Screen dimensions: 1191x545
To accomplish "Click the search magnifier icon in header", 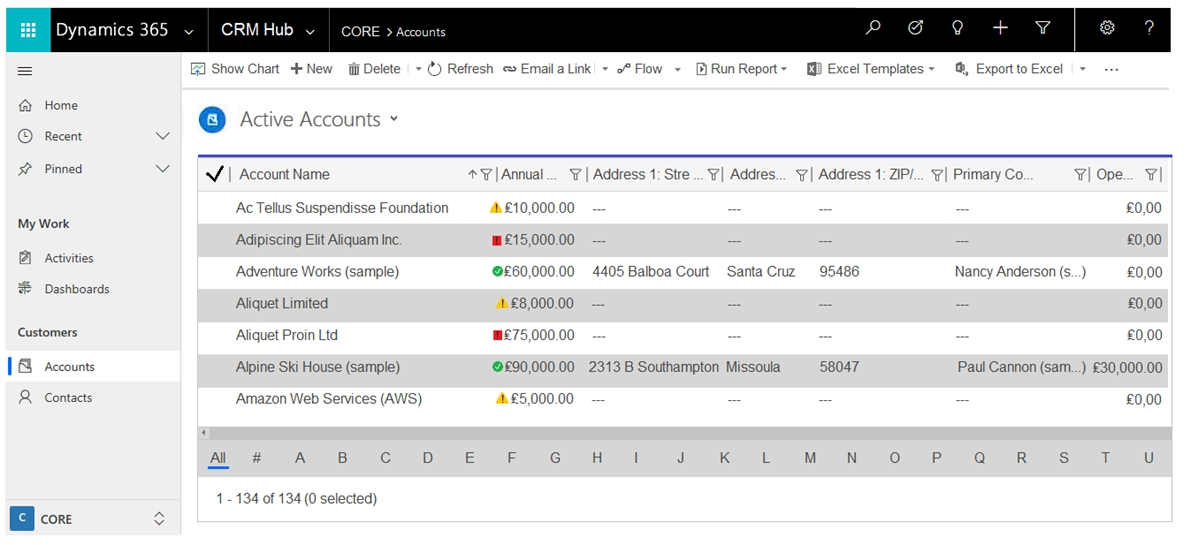I will (x=874, y=28).
